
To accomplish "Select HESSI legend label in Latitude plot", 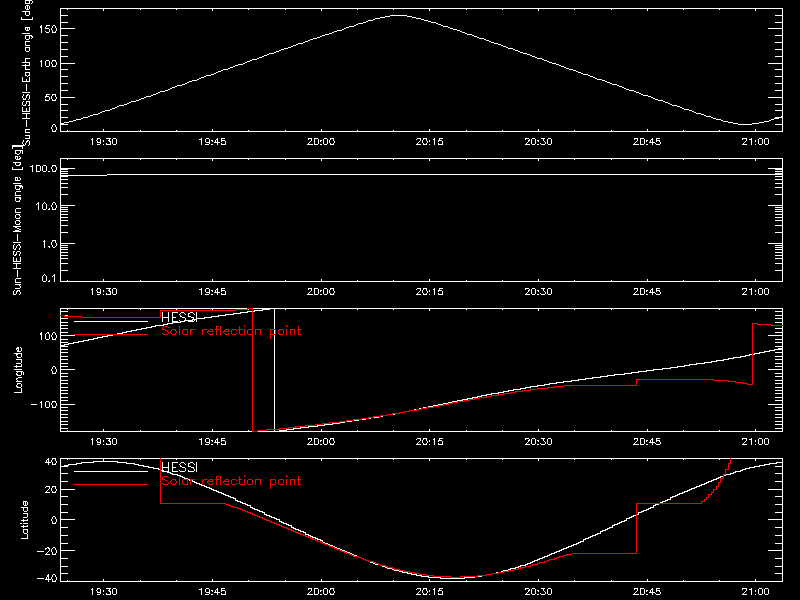I will tap(179, 467).
